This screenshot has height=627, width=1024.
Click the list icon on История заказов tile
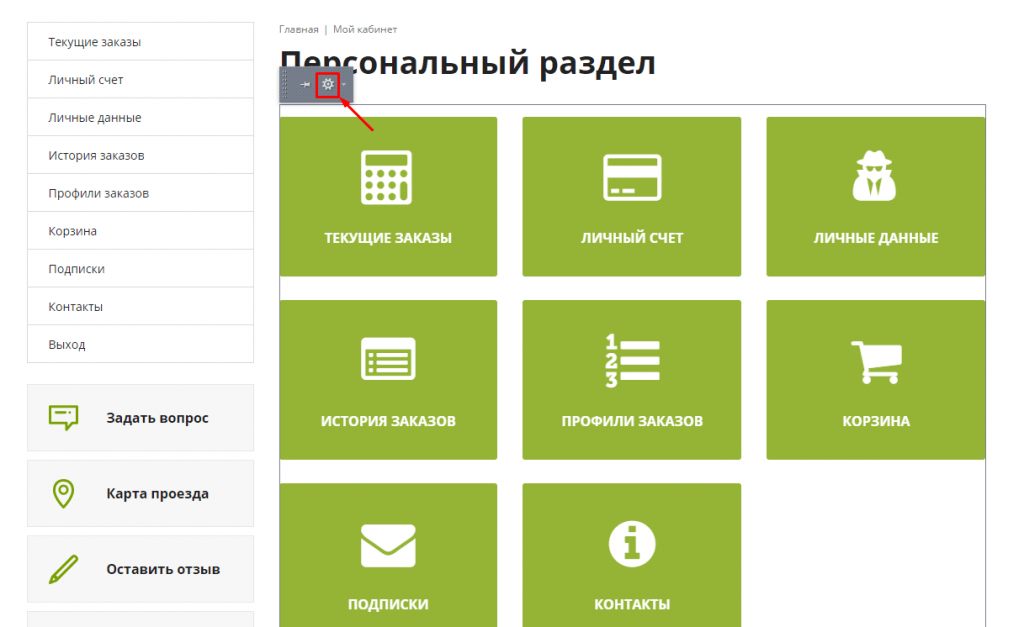[388, 359]
